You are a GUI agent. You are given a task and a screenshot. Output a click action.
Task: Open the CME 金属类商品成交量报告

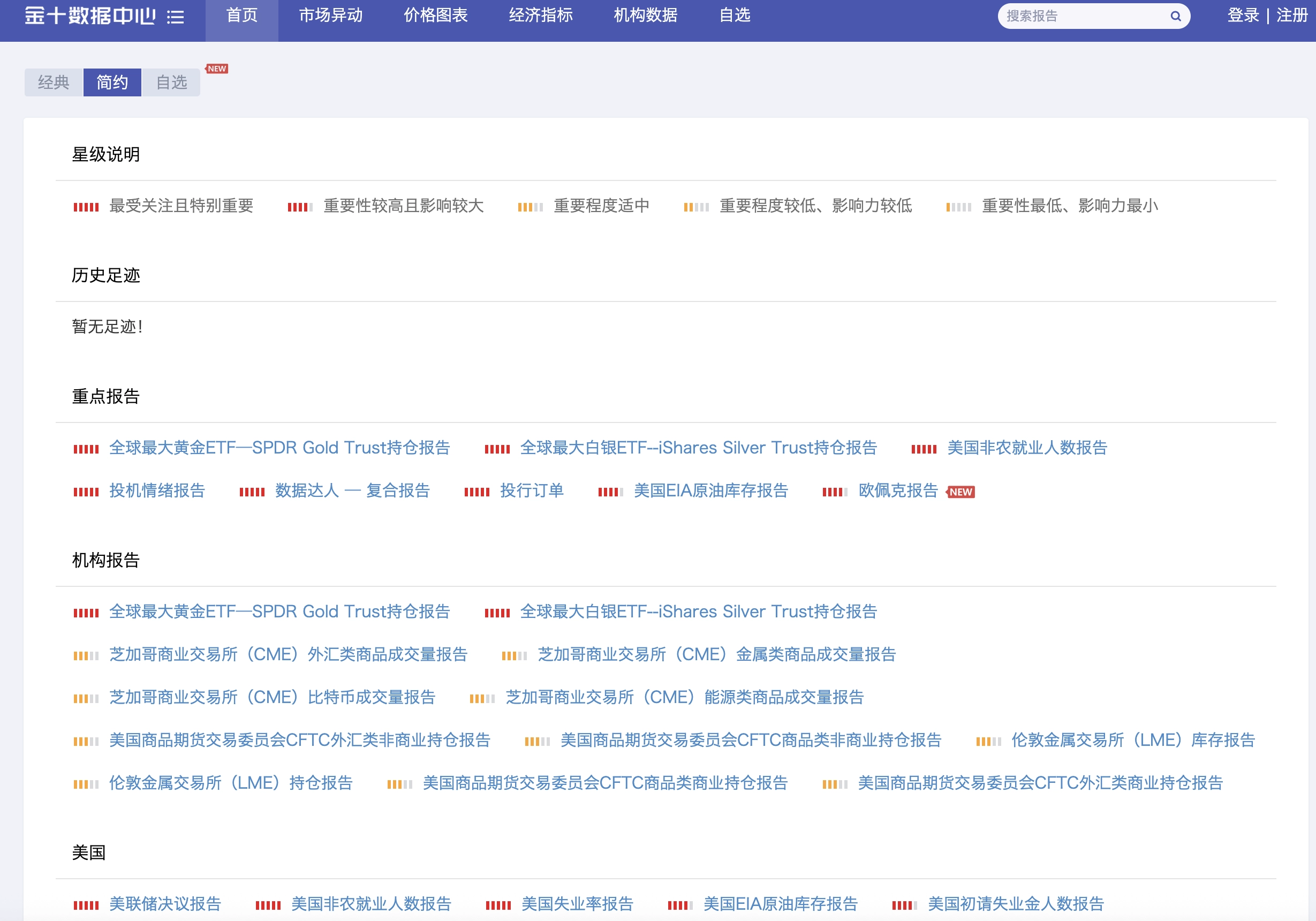[716, 654]
